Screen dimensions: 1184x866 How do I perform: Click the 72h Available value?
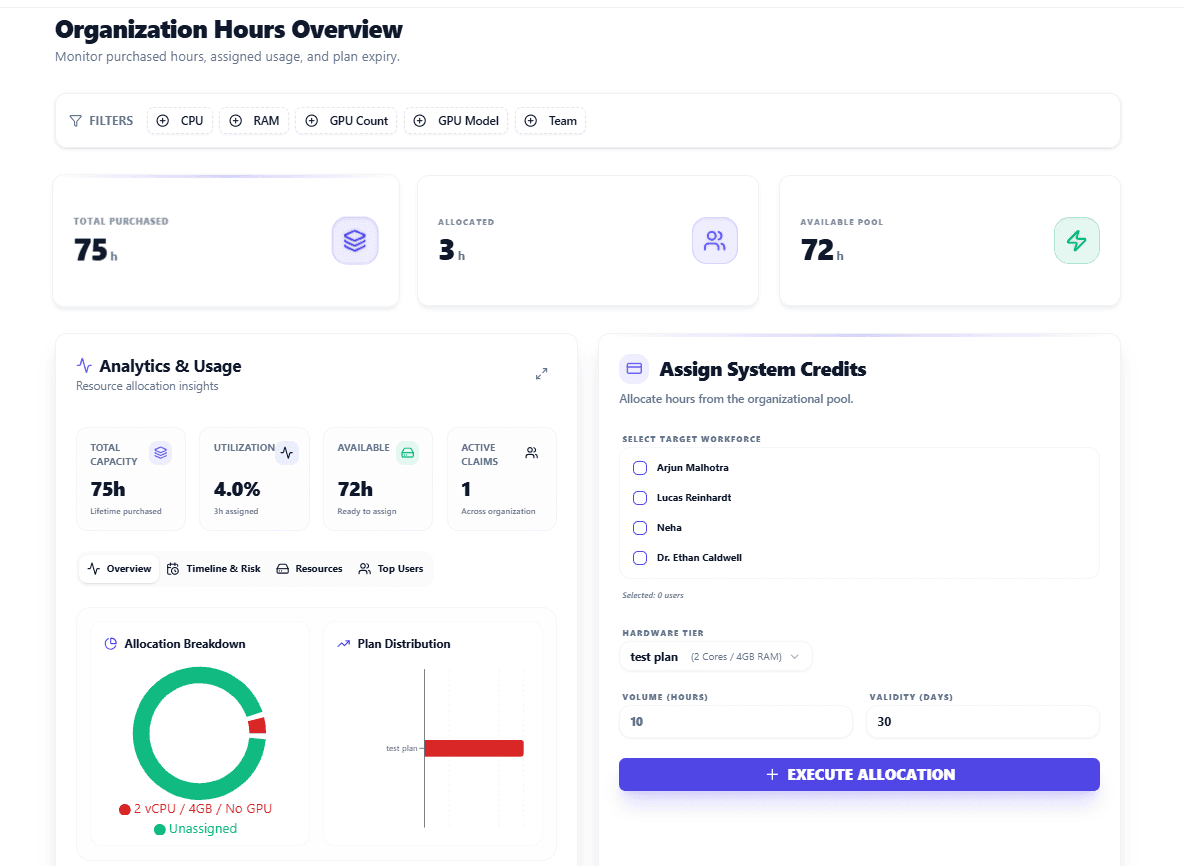[x=355, y=489]
